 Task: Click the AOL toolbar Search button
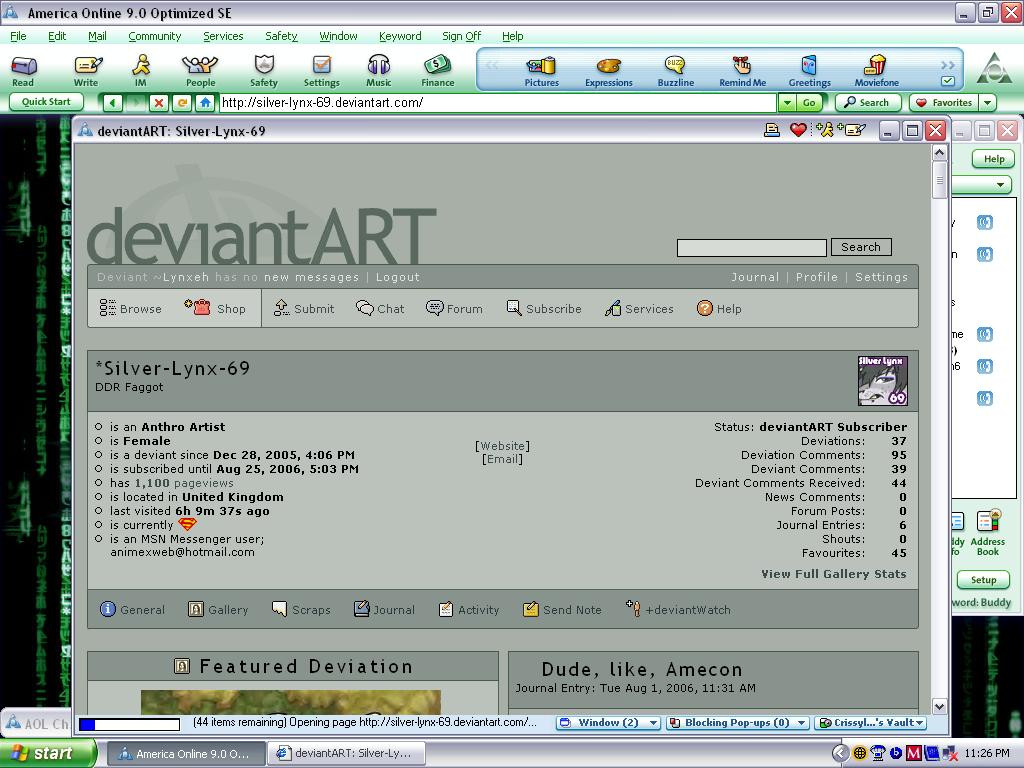[x=867, y=103]
